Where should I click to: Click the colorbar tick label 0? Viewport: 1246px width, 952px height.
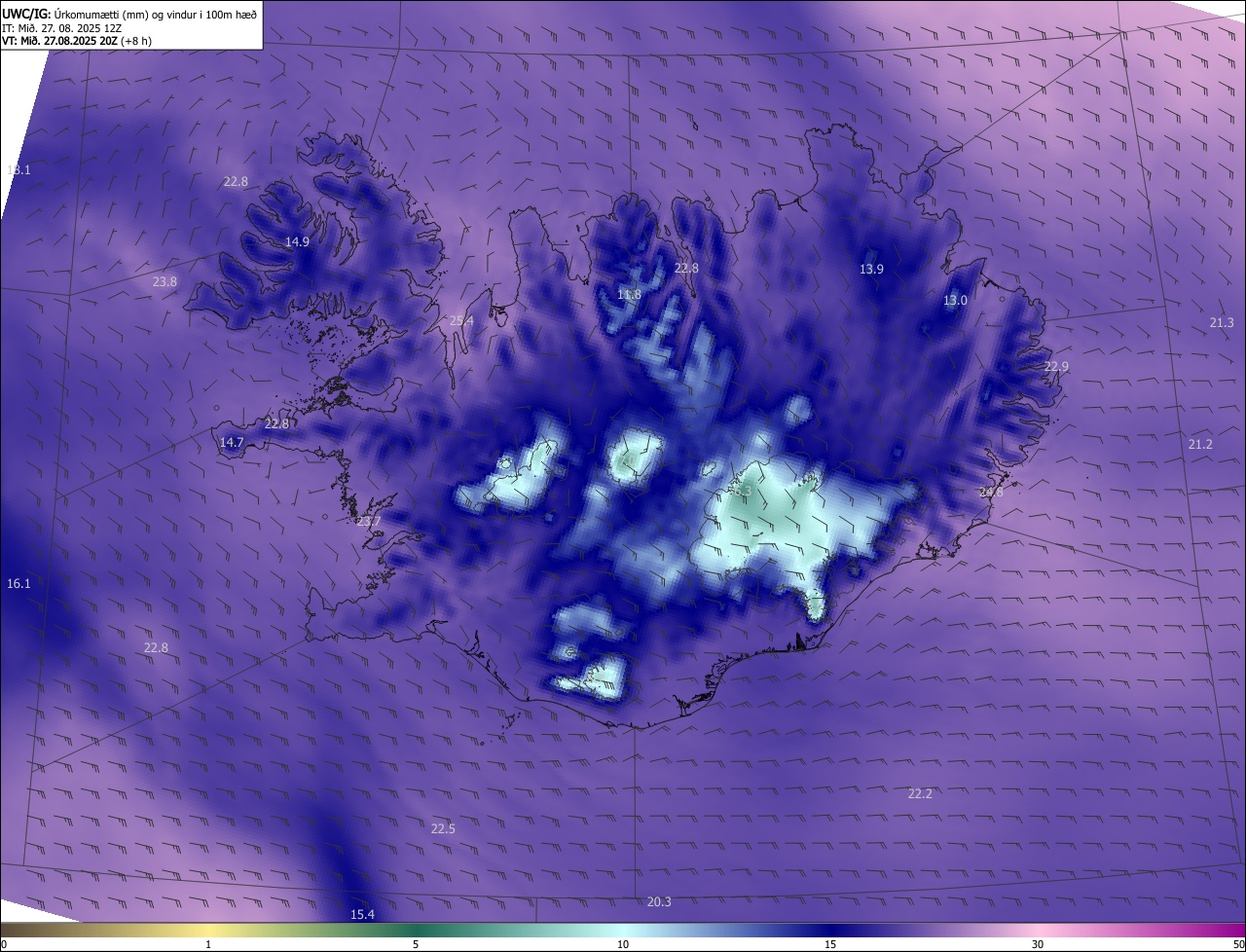coord(4,944)
